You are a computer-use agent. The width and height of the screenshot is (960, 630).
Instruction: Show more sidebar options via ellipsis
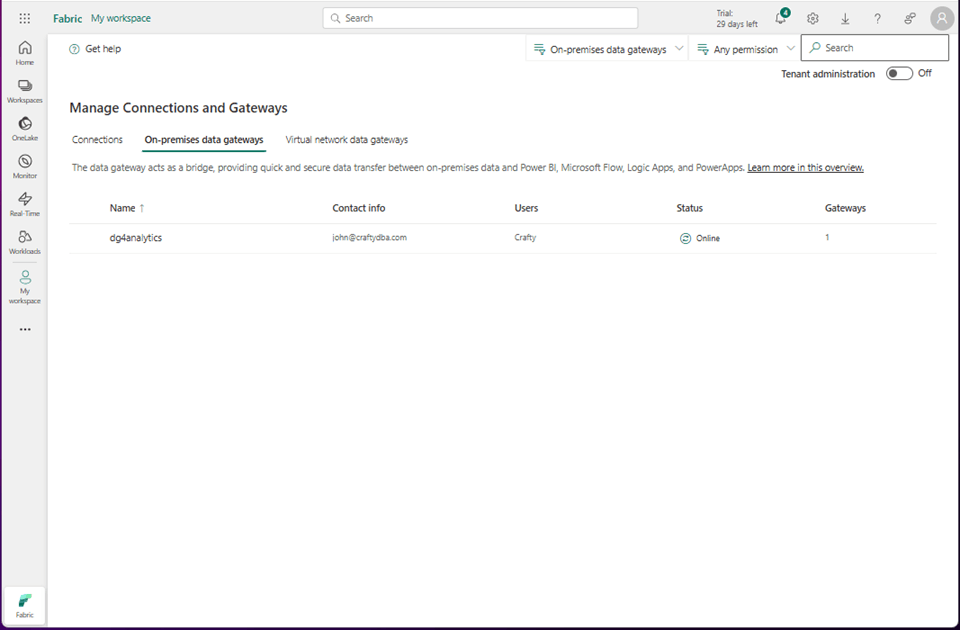24,329
